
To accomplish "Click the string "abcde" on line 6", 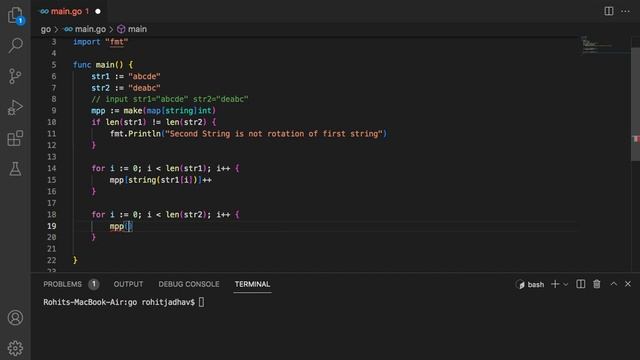I will (x=144, y=76).
